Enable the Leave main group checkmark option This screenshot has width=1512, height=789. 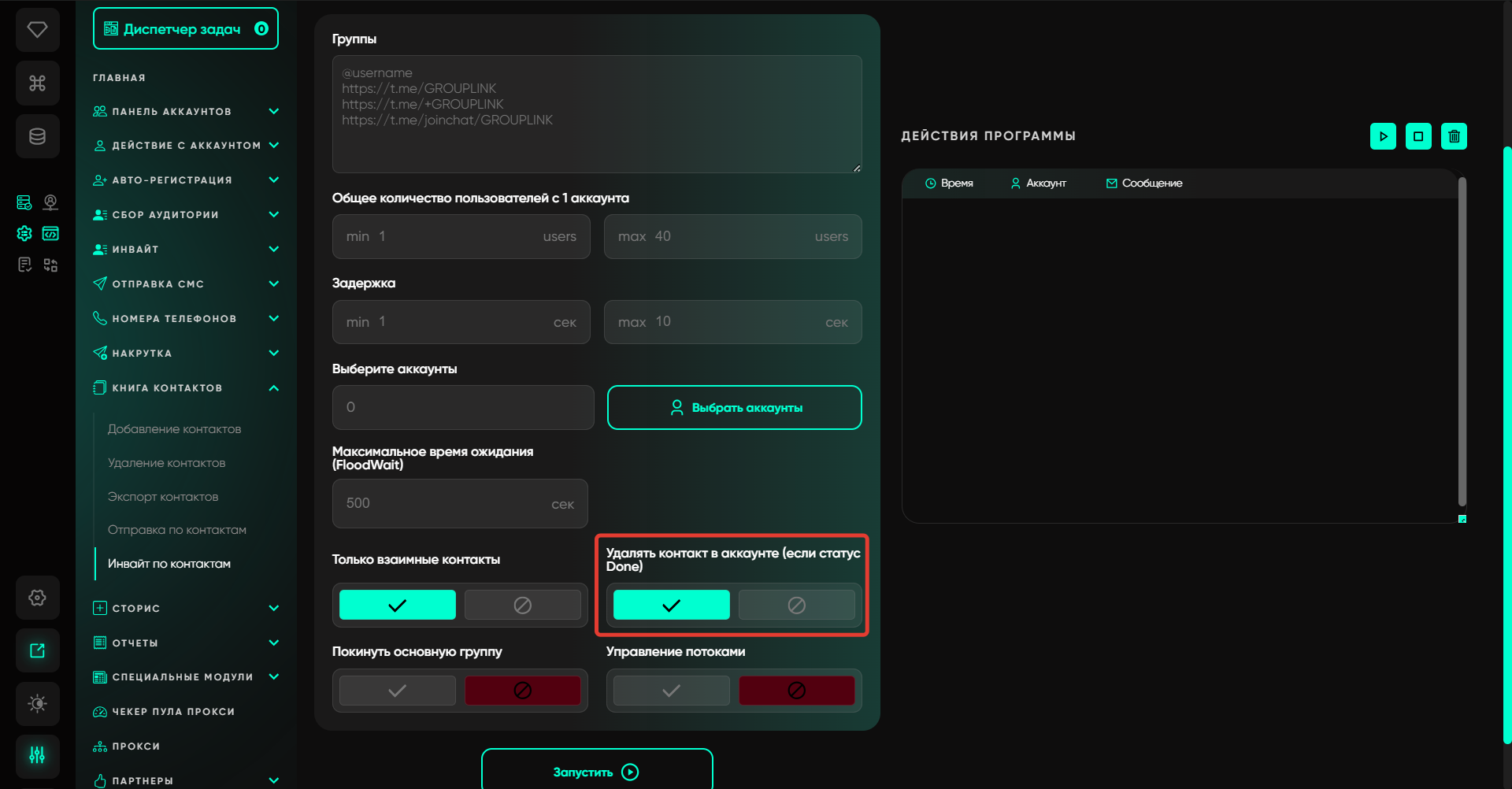click(397, 691)
